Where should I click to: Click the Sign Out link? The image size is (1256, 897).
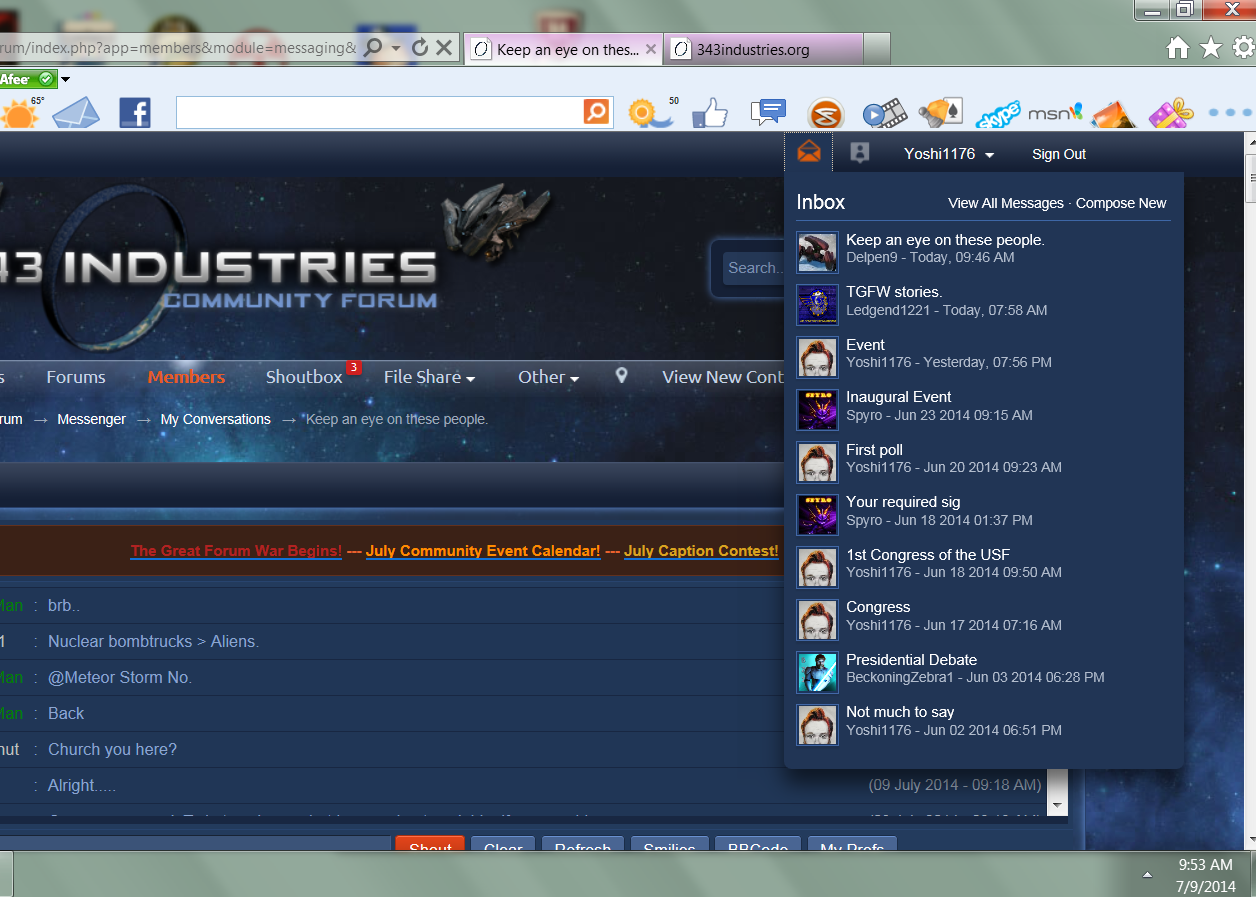coord(1059,154)
